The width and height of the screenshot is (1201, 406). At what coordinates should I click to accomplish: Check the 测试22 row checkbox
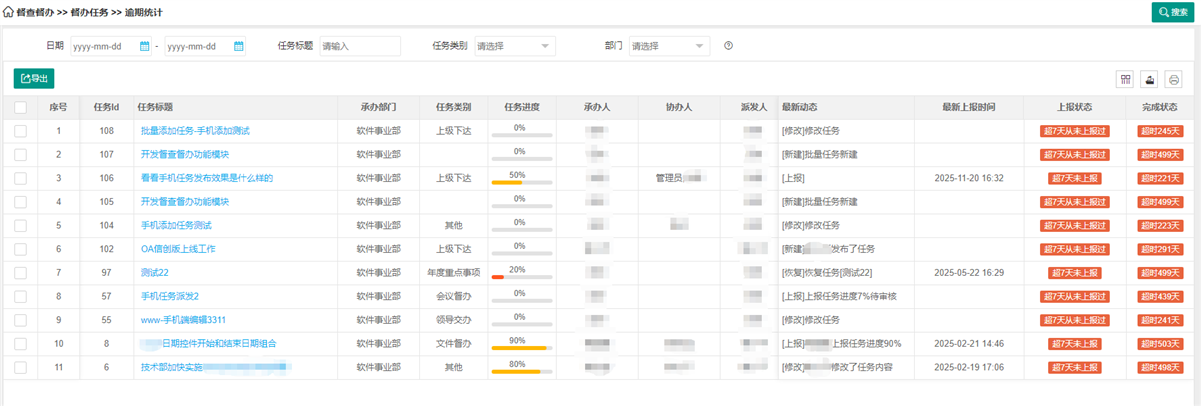[21, 272]
